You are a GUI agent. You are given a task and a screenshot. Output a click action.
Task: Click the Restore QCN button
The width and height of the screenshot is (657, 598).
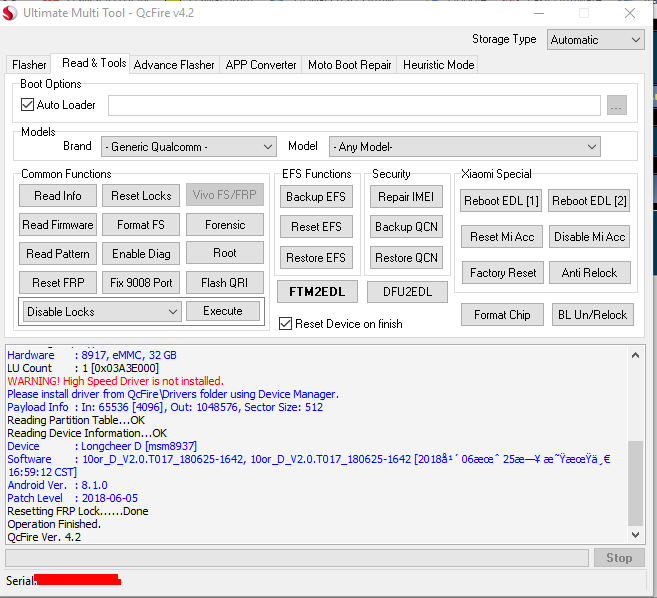click(406, 257)
